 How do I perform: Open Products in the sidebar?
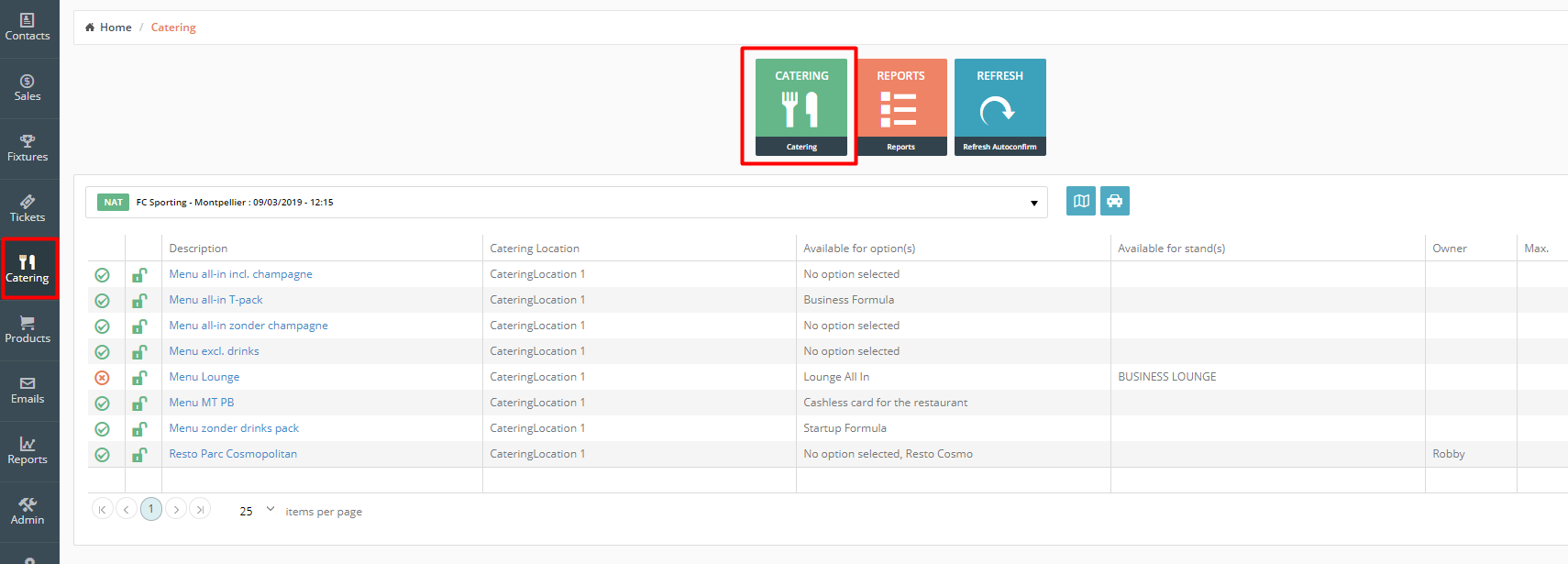click(x=28, y=330)
